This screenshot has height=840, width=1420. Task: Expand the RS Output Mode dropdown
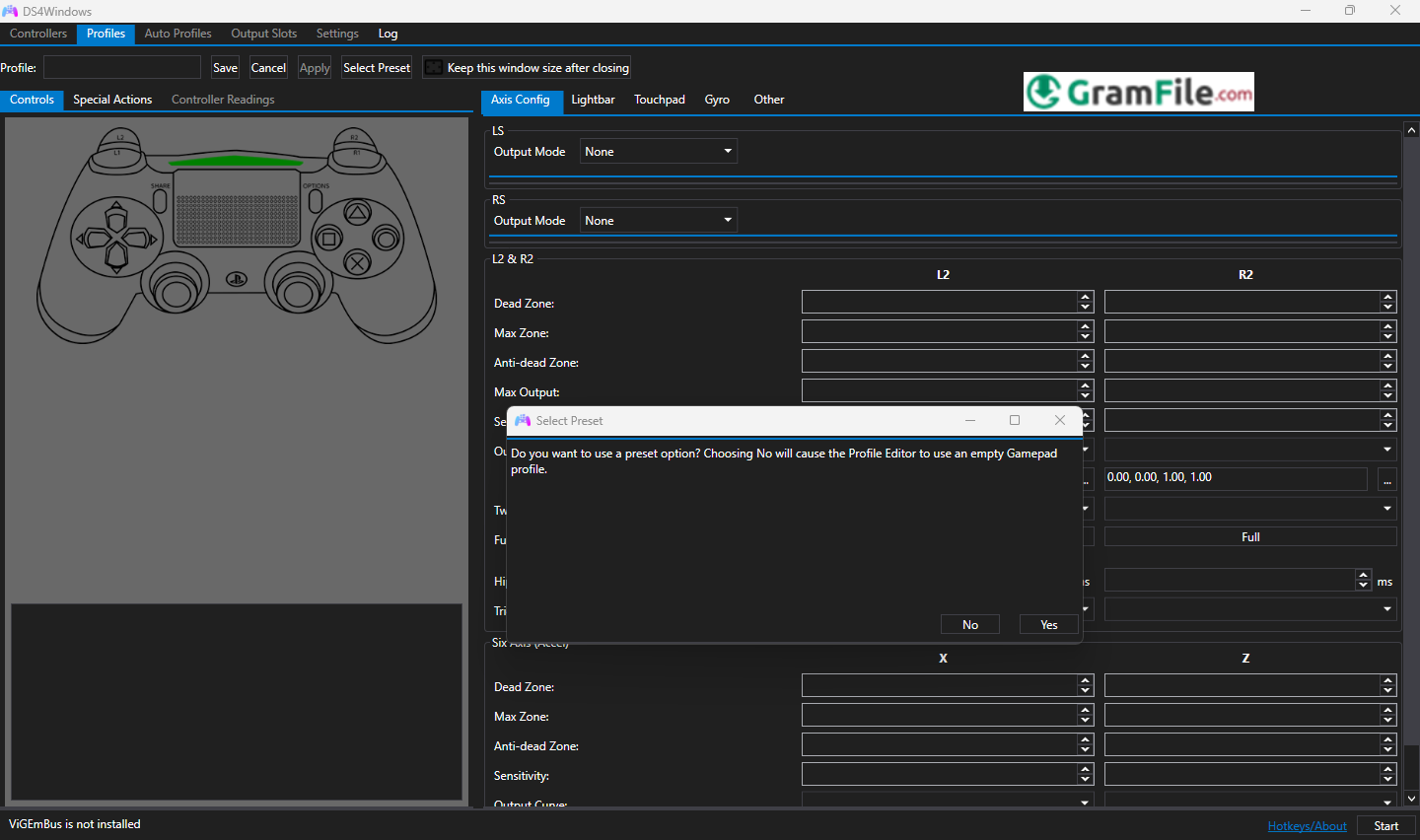658,221
